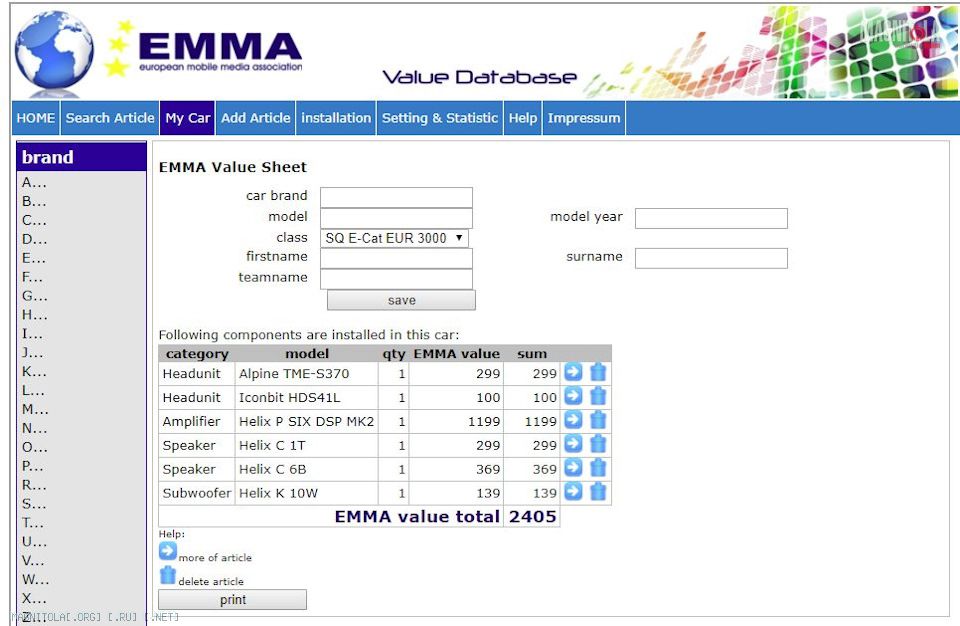Select brand letter B... in sidebar
This screenshot has width=960, height=626.
click(34, 201)
